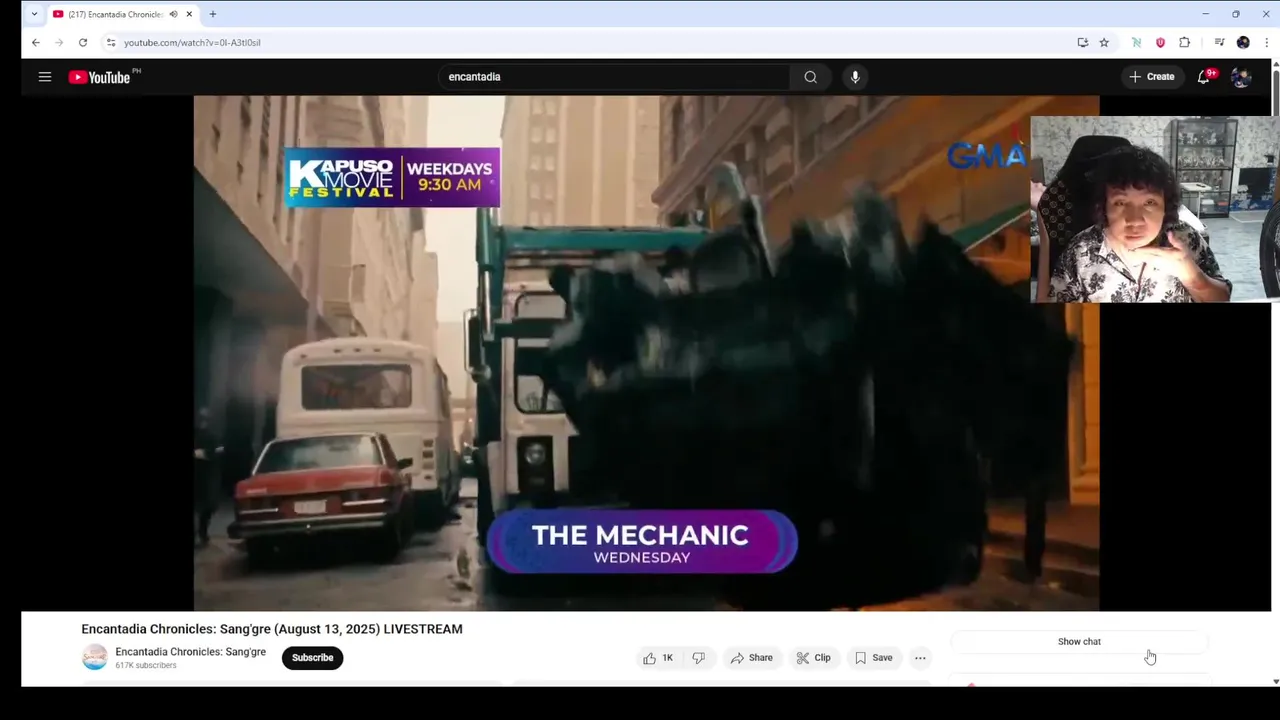
Task: Open more actions ellipsis menu
Action: [x=920, y=658]
